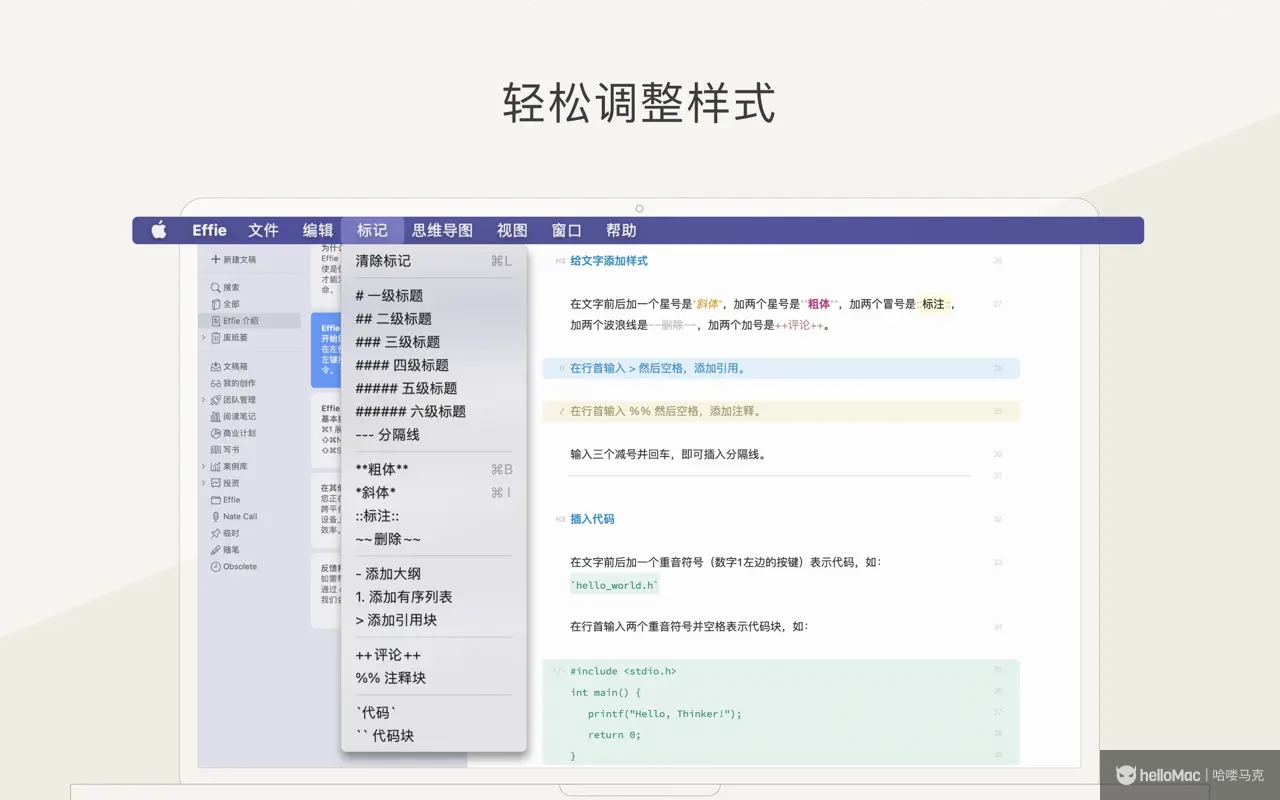
Task: Apply #### 四级标题 heading style
Action: tap(434, 365)
